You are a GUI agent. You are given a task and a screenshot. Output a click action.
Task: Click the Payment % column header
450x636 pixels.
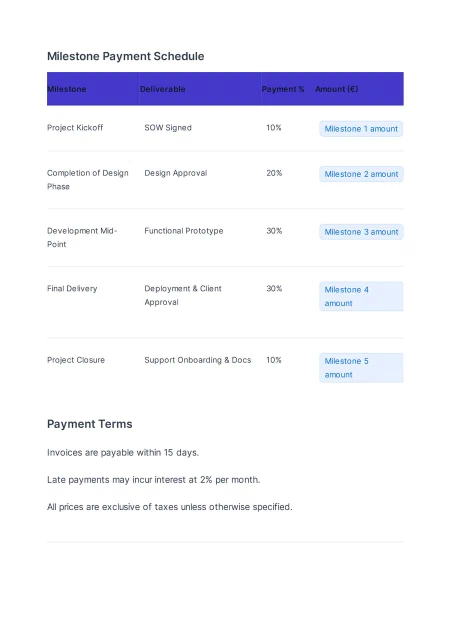click(283, 89)
